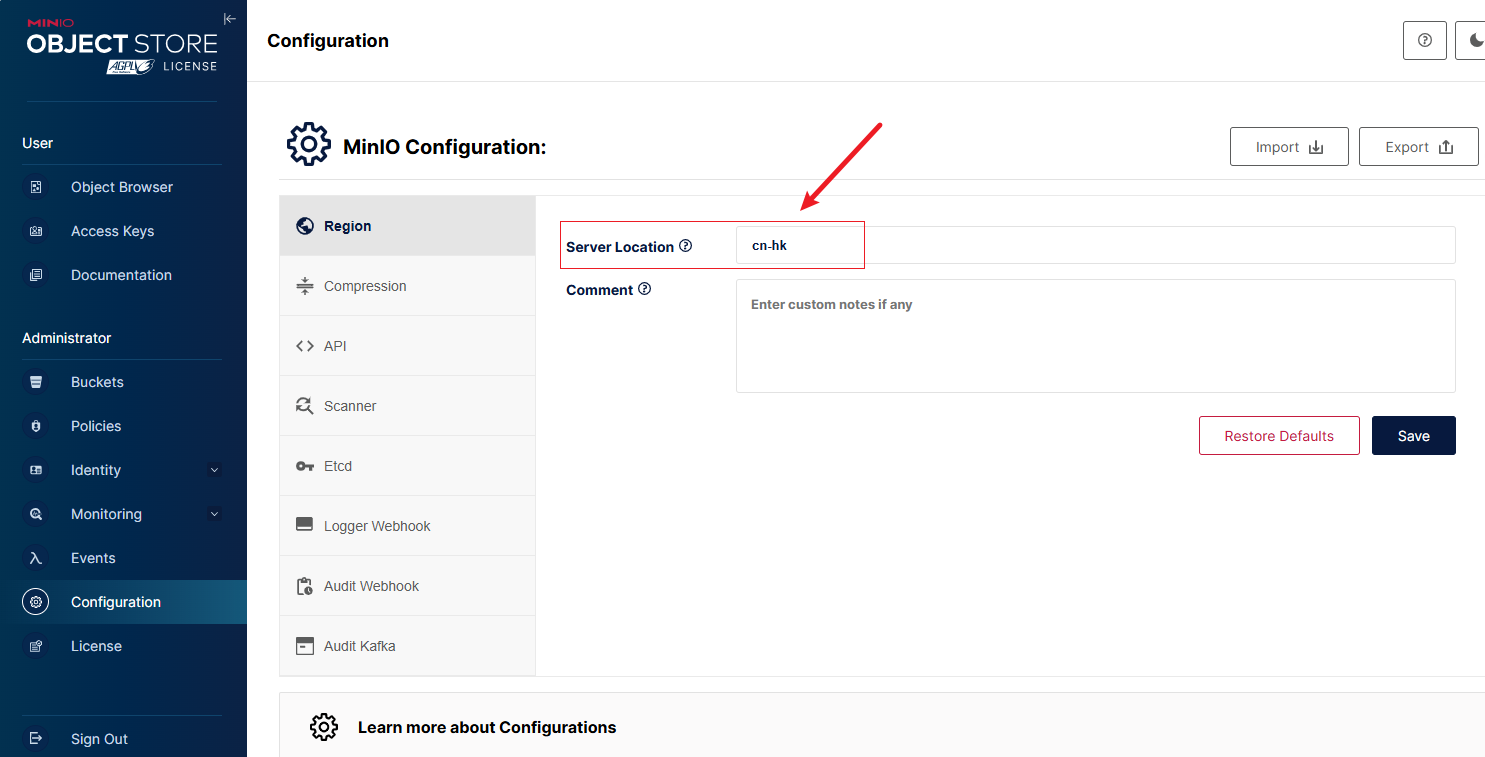Expand Learn more about Configurations section

click(486, 727)
